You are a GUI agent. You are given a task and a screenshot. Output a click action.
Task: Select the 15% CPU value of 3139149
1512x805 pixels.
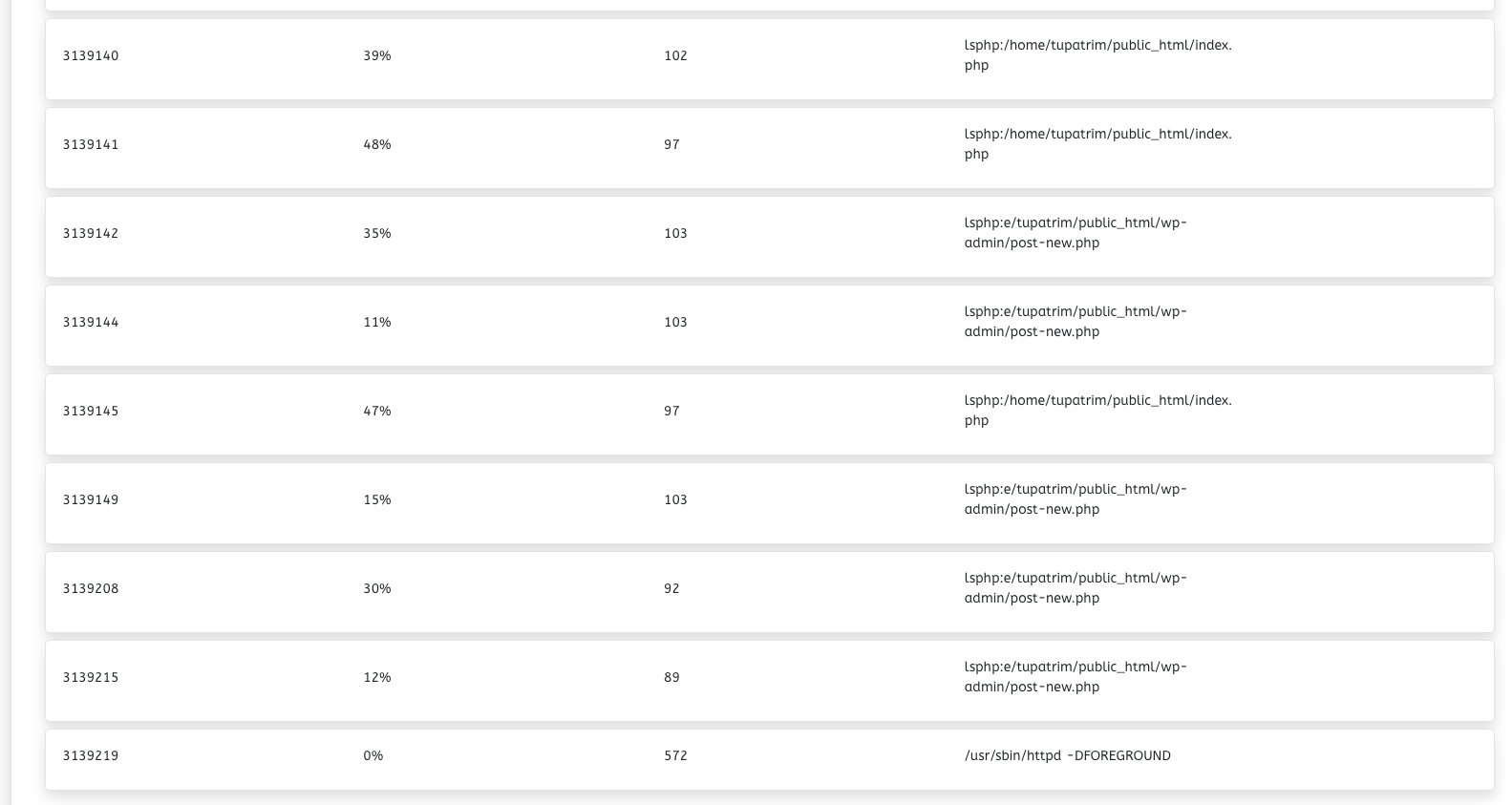click(377, 499)
